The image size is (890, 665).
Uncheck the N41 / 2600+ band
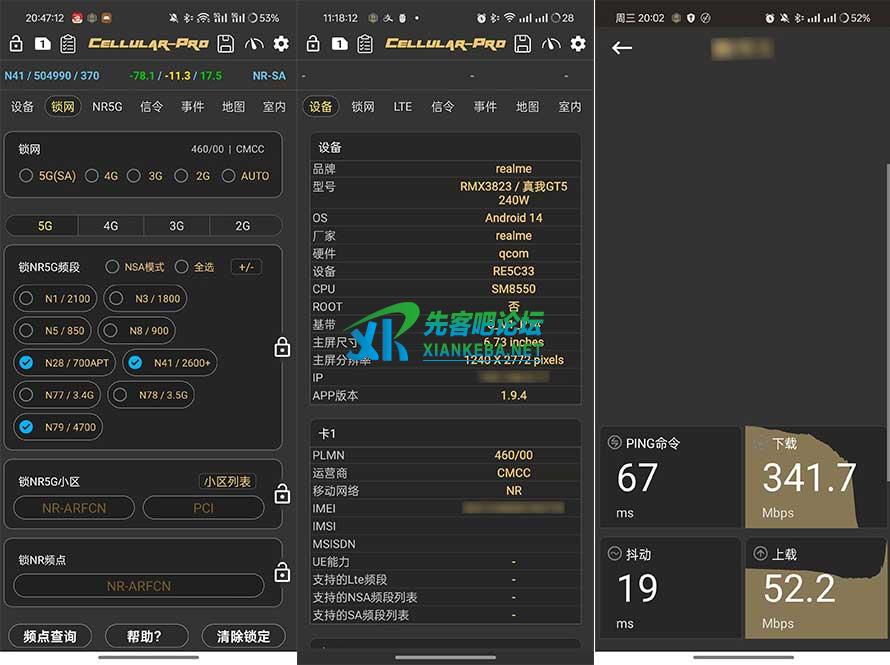(x=135, y=363)
